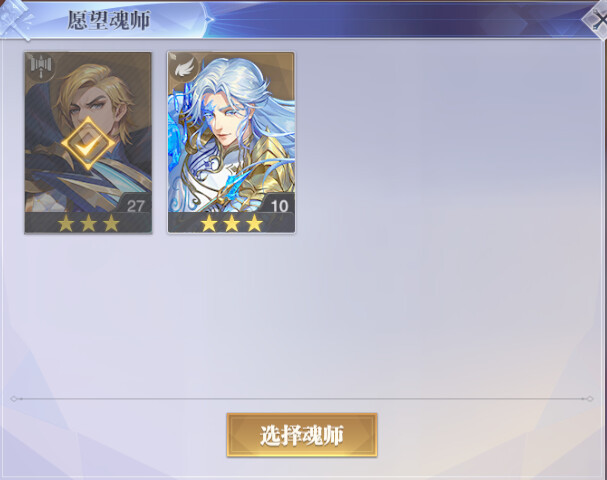607x480 pixels.
Task: Click third star on the blond-haired card
Action: pyautogui.click(x=111, y=223)
